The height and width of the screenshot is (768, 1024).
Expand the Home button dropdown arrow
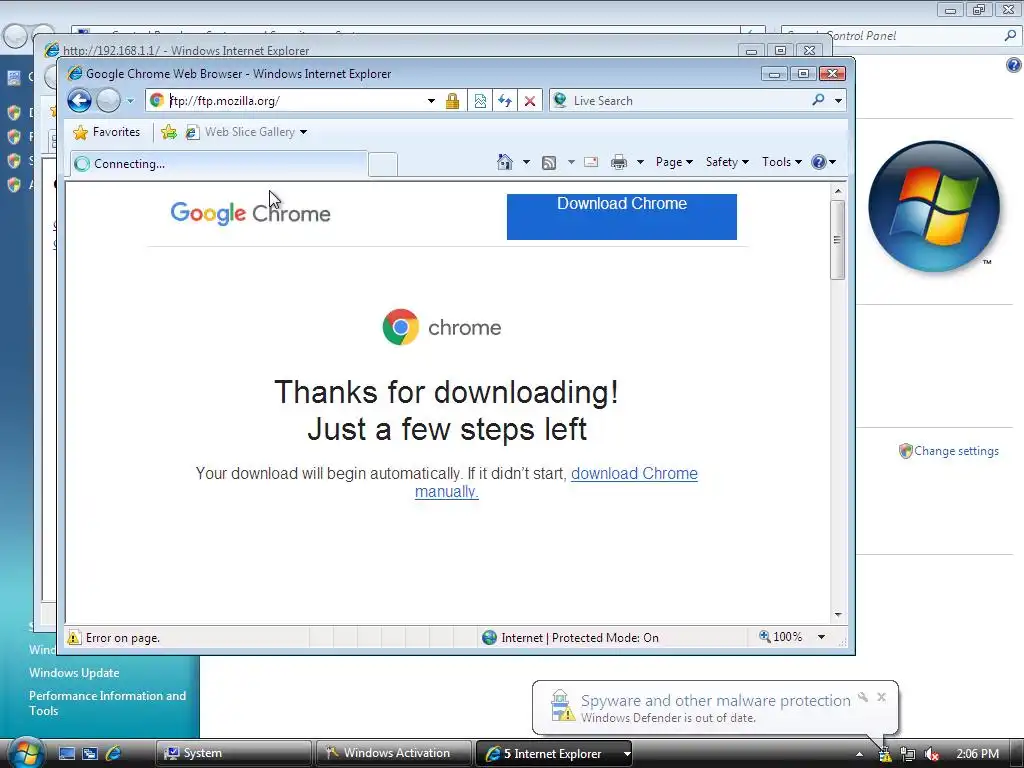pos(526,162)
